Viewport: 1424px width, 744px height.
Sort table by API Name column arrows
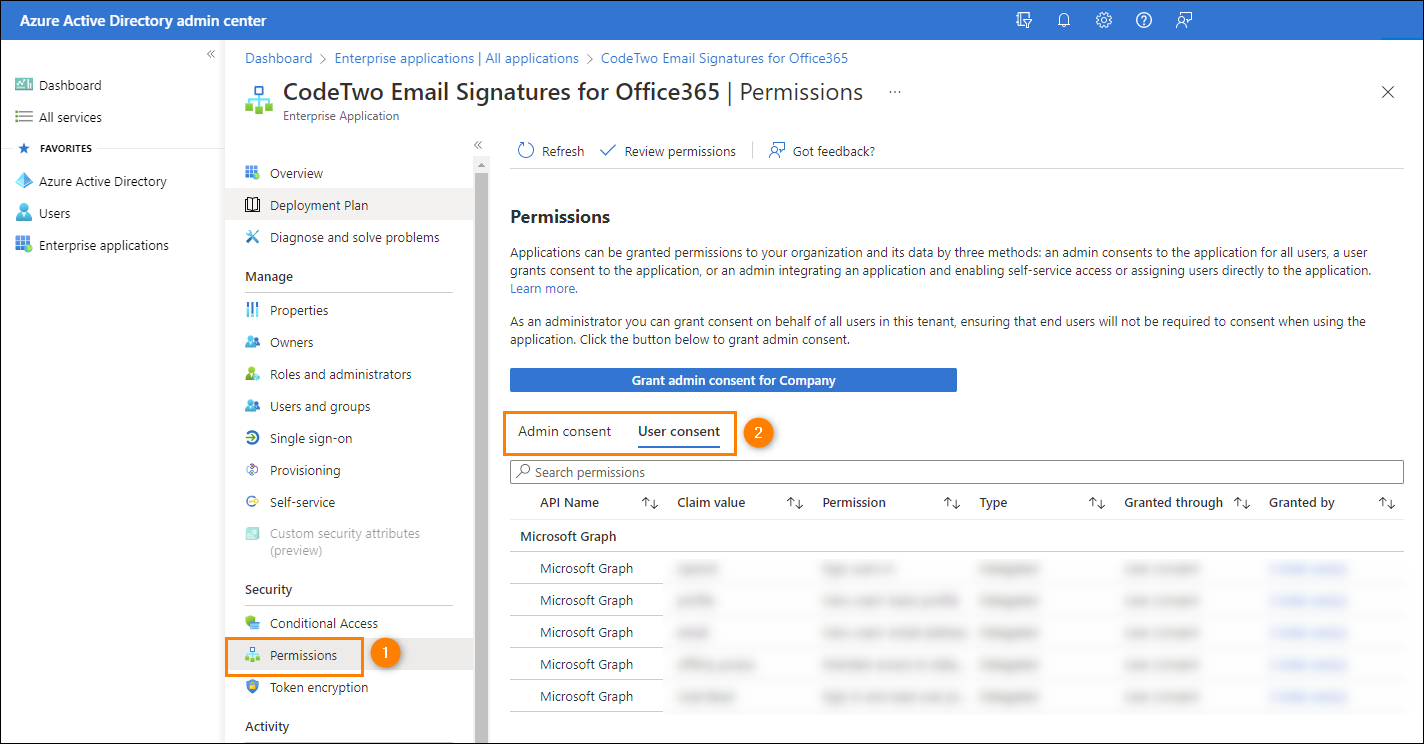[650, 503]
